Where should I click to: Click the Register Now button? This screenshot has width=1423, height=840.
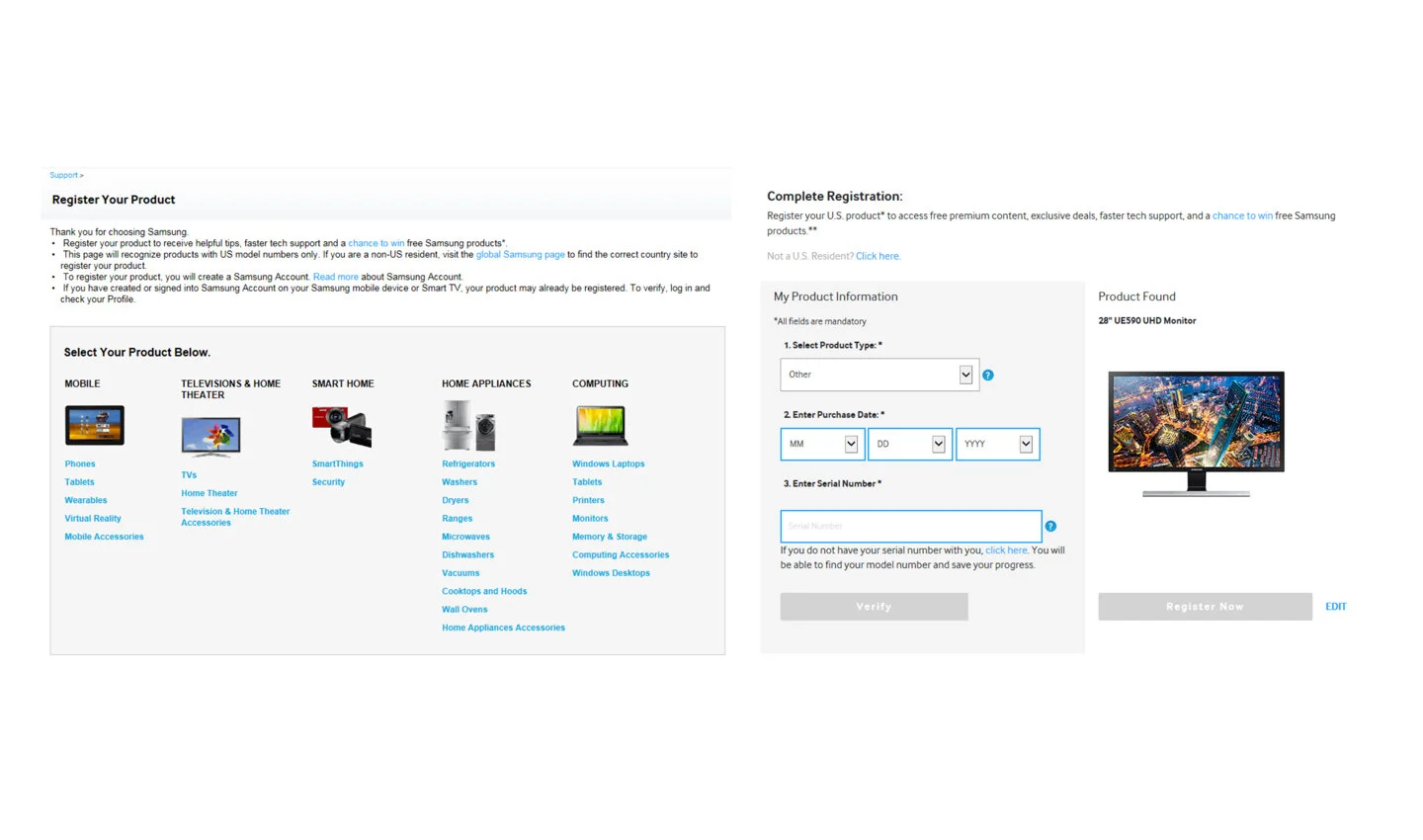point(1205,607)
